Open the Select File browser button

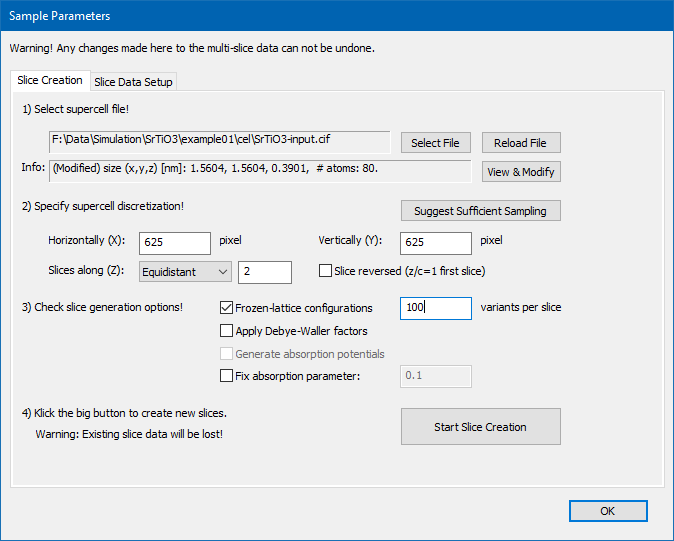[435, 143]
